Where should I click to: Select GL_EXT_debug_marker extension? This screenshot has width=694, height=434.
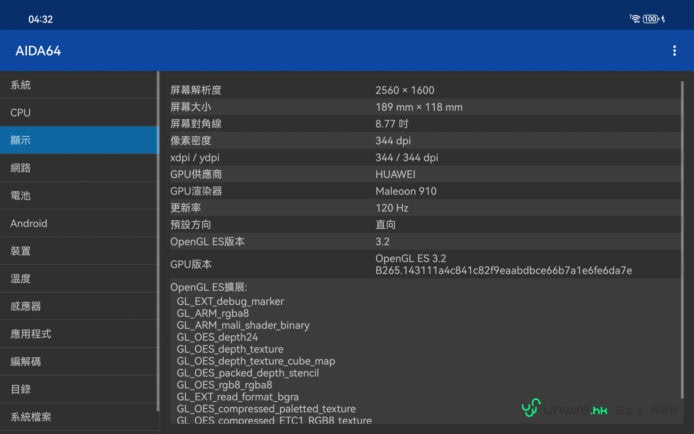coord(230,301)
